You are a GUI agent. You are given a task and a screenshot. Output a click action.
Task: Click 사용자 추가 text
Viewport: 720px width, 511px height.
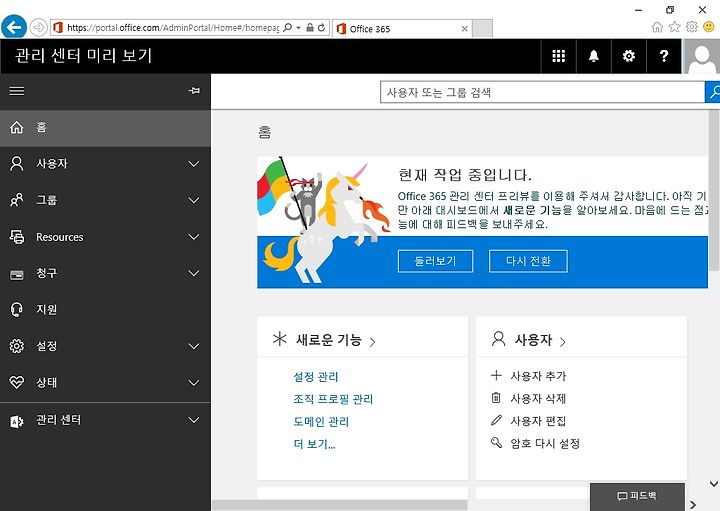(x=539, y=376)
